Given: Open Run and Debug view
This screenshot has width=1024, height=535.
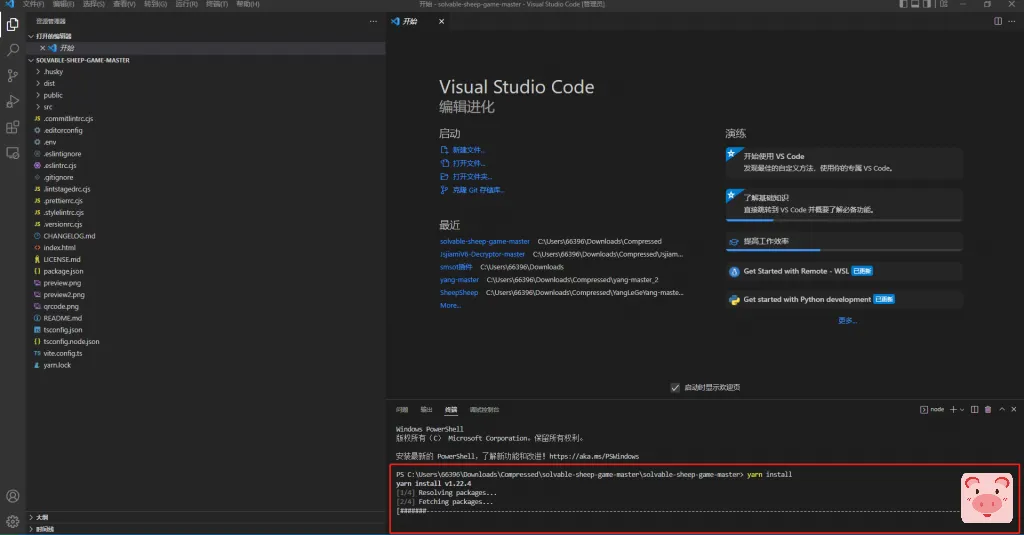Looking at the screenshot, I should coord(13,101).
